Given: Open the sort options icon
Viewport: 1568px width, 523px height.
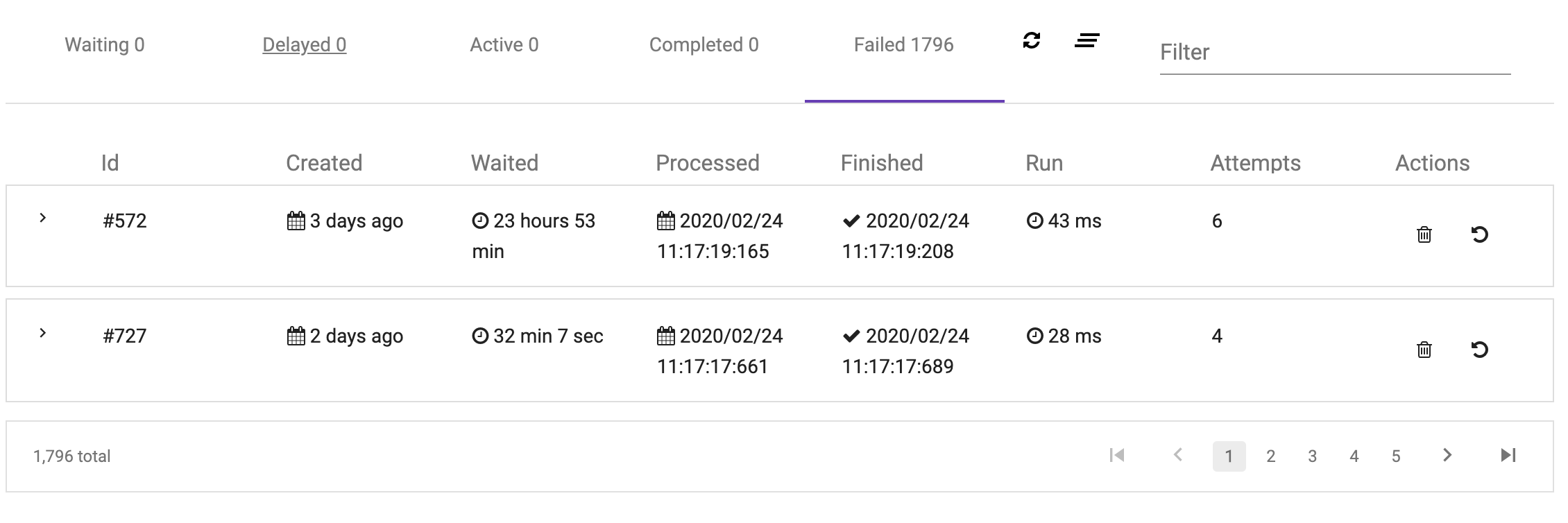Looking at the screenshot, I should click(x=1087, y=42).
